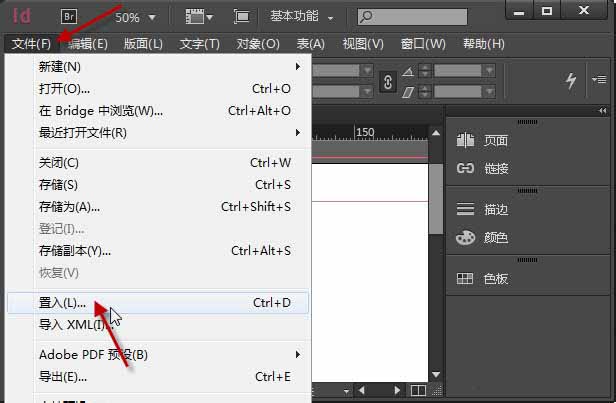This screenshot has height=403, width=616.
Task: Collapse panel dock with double-arrow
Action: (603, 111)
